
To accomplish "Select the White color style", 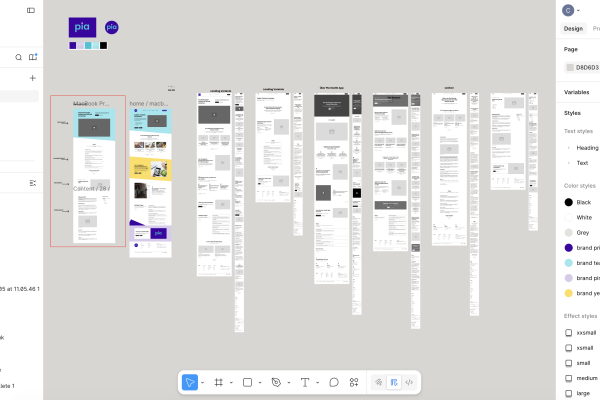I will point(584,217).
